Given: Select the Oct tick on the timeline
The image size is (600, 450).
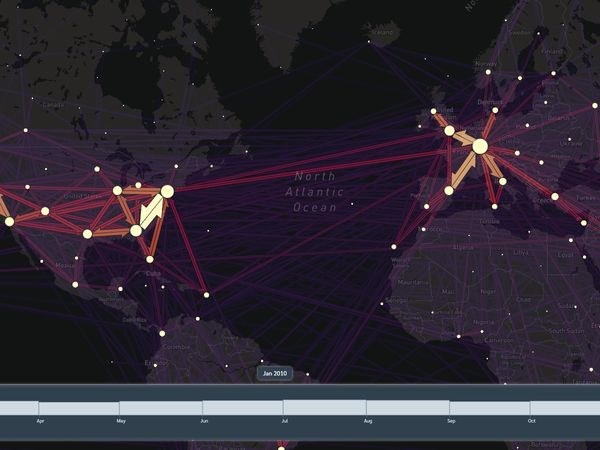Looking at the screenshot, I should coord(531,422).
